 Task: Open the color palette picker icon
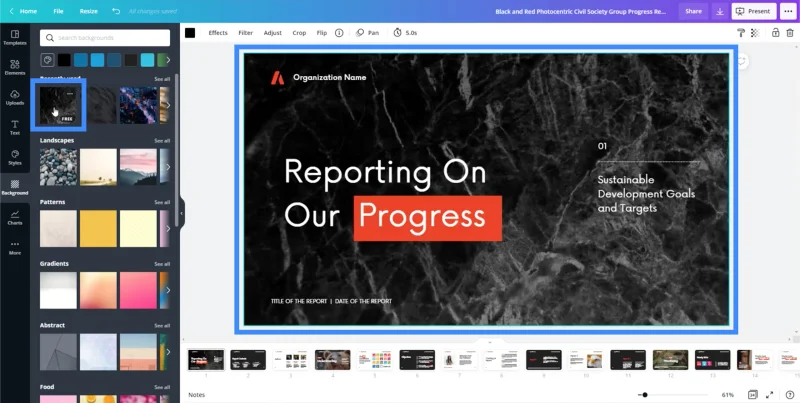pyautogui.click(x=47, y=60)
